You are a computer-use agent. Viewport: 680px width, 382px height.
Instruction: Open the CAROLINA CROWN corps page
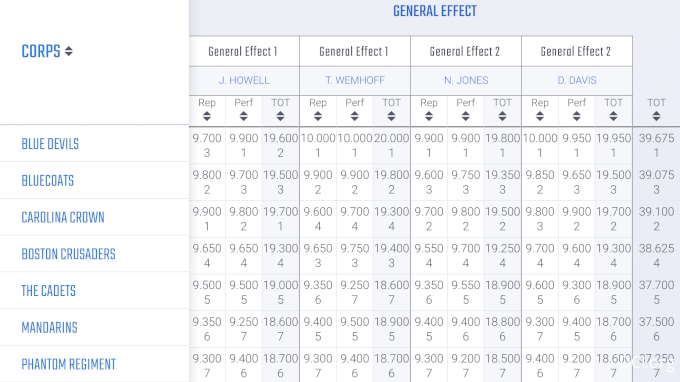[63, 217]
